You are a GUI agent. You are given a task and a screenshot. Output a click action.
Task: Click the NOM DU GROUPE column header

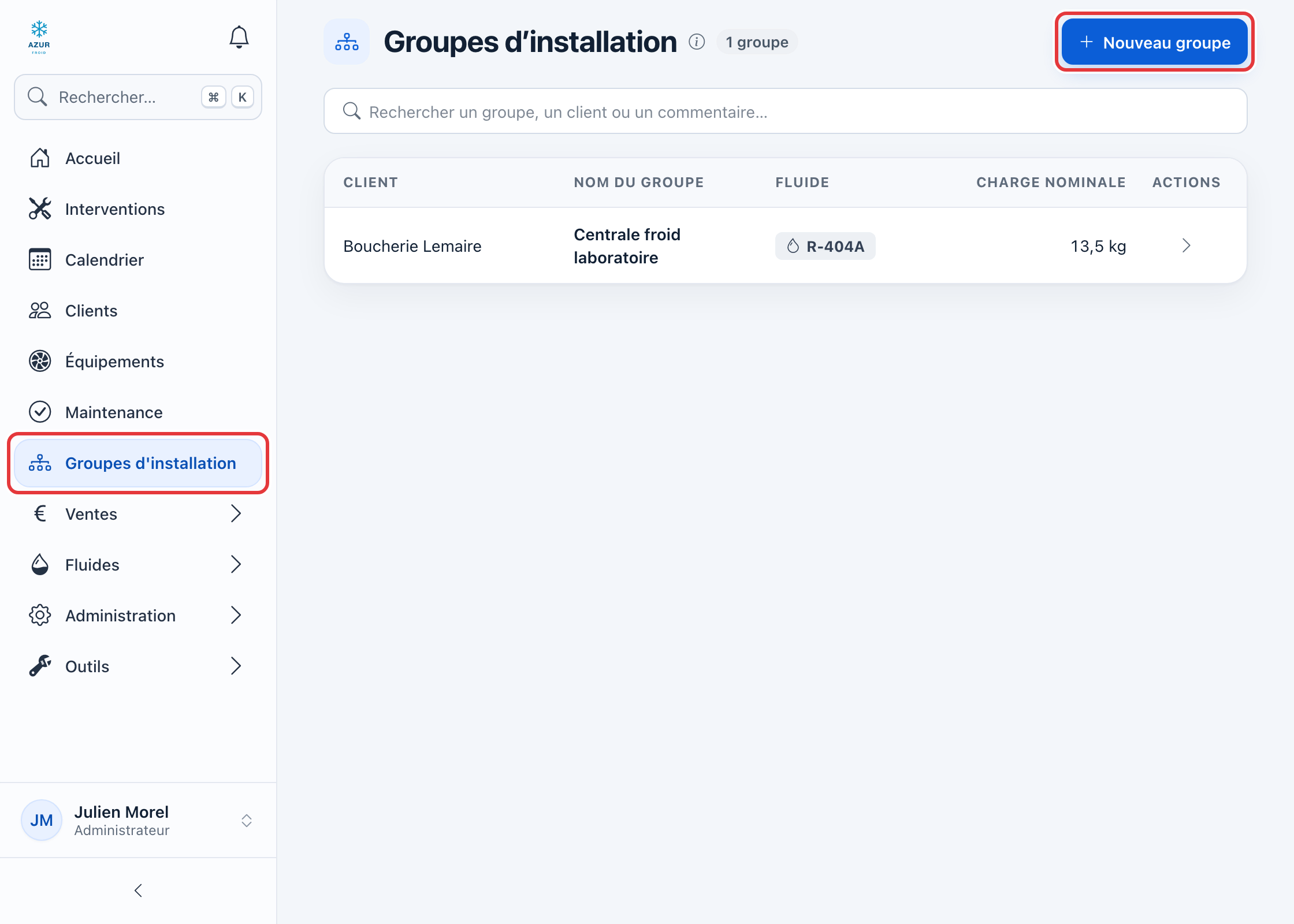[638, 182]
